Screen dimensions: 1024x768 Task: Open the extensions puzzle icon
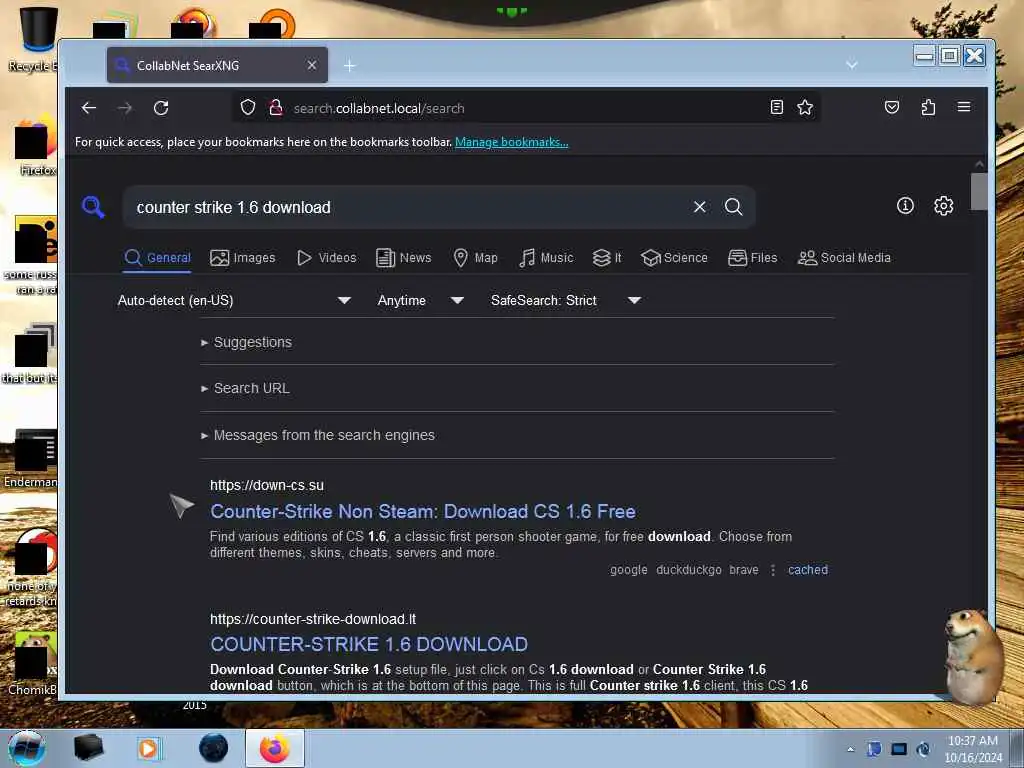point(928,107)
